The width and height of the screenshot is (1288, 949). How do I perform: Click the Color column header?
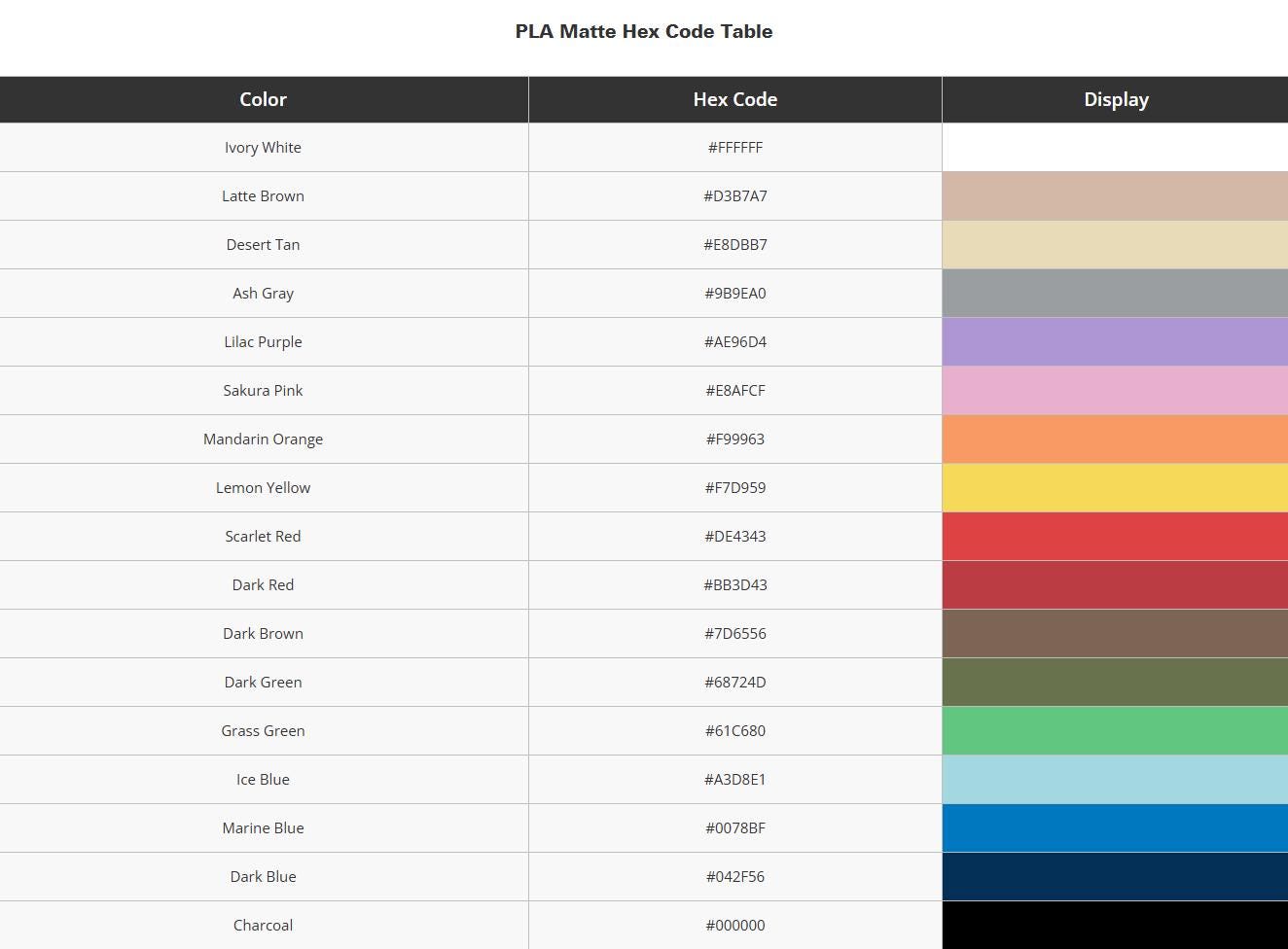tap(263, 99)
